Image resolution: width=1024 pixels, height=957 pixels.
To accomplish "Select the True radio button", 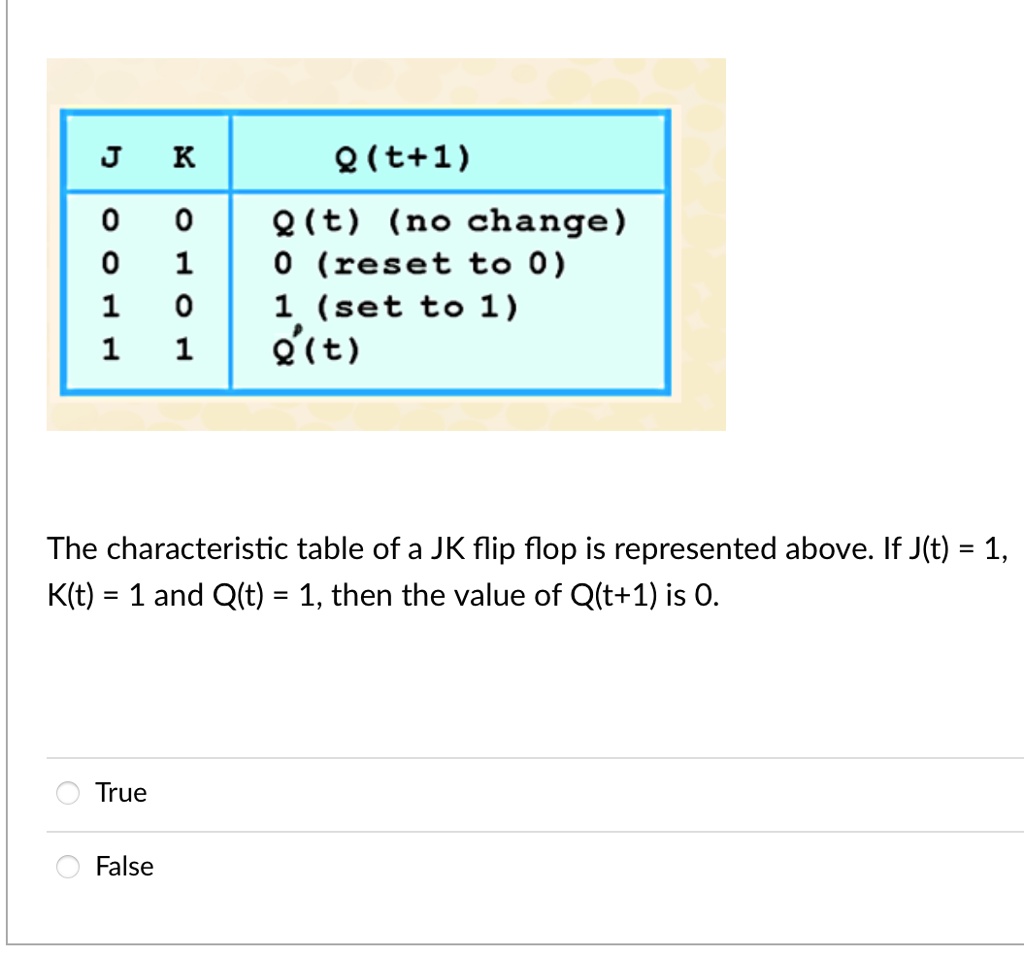I will tap(67, 792).
